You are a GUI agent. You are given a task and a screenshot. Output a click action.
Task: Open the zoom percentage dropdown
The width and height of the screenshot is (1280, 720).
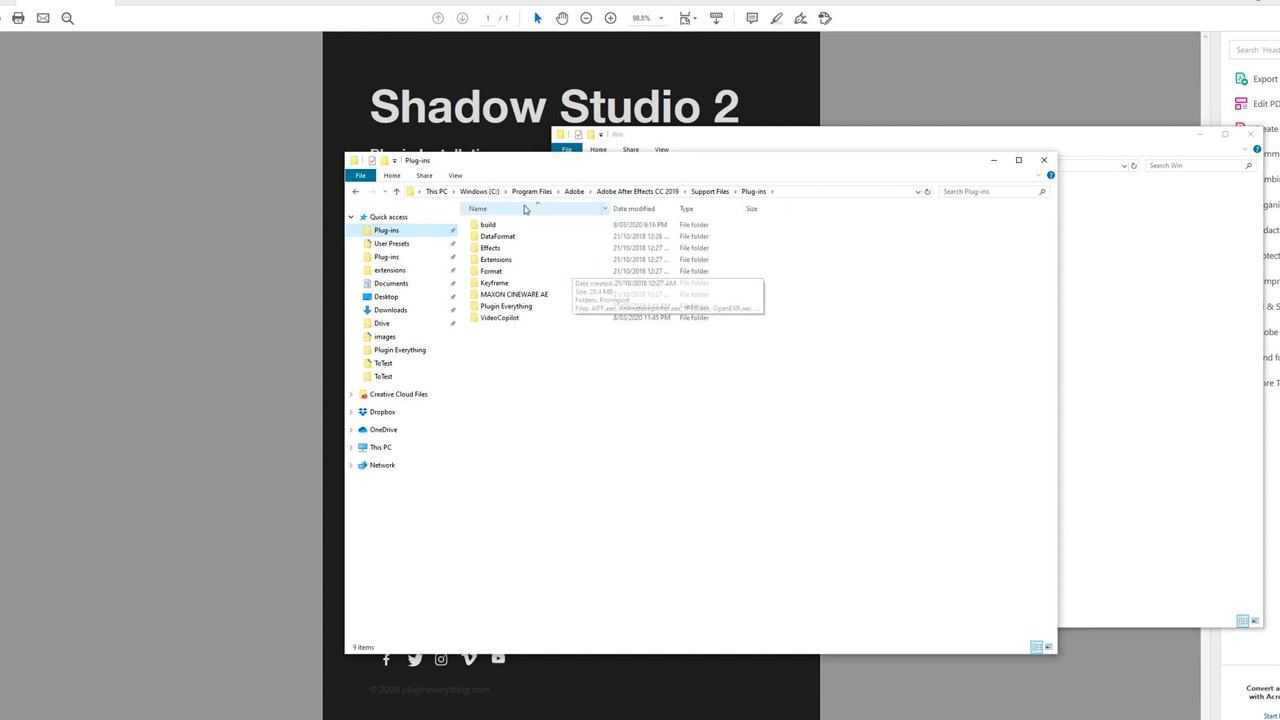[x=660, y=18]
